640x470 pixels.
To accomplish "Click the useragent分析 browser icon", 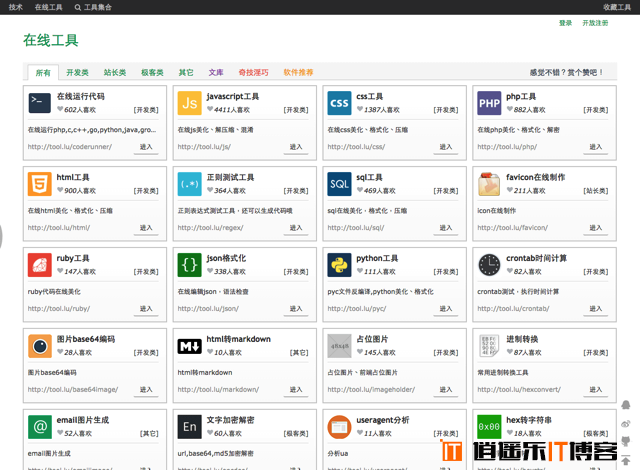I will [x=339, y=427].
